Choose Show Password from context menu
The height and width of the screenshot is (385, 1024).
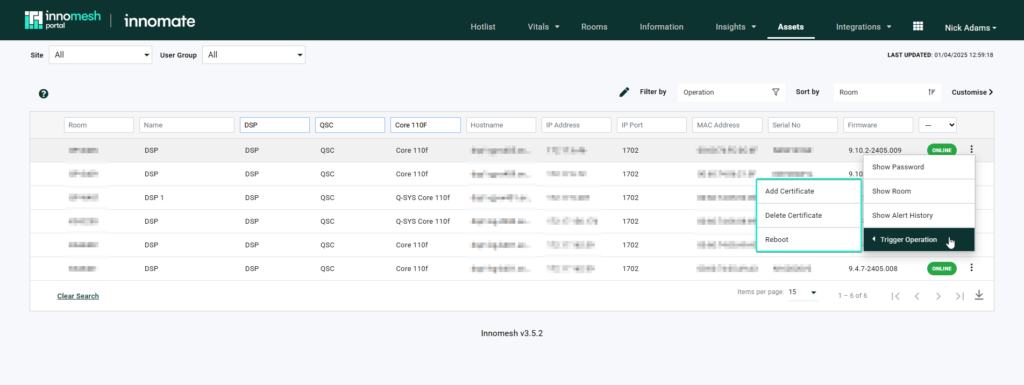coord(919,167)
